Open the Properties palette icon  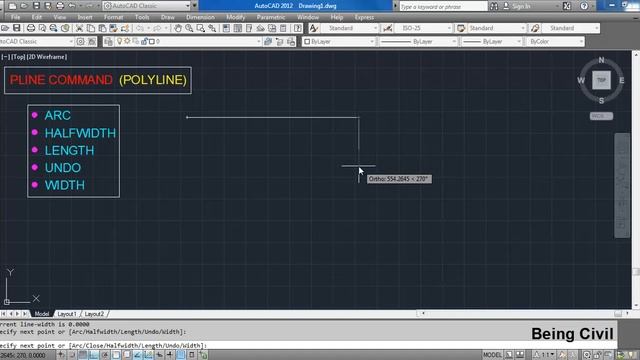tap(227, 28)
